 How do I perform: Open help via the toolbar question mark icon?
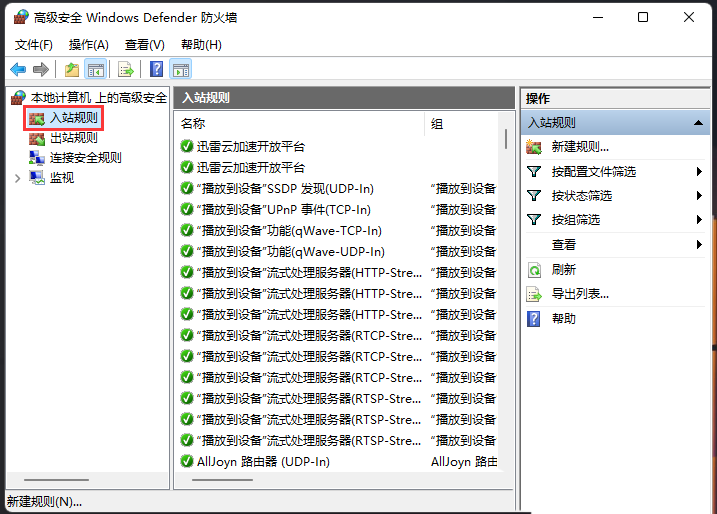[x=156, y=70]
